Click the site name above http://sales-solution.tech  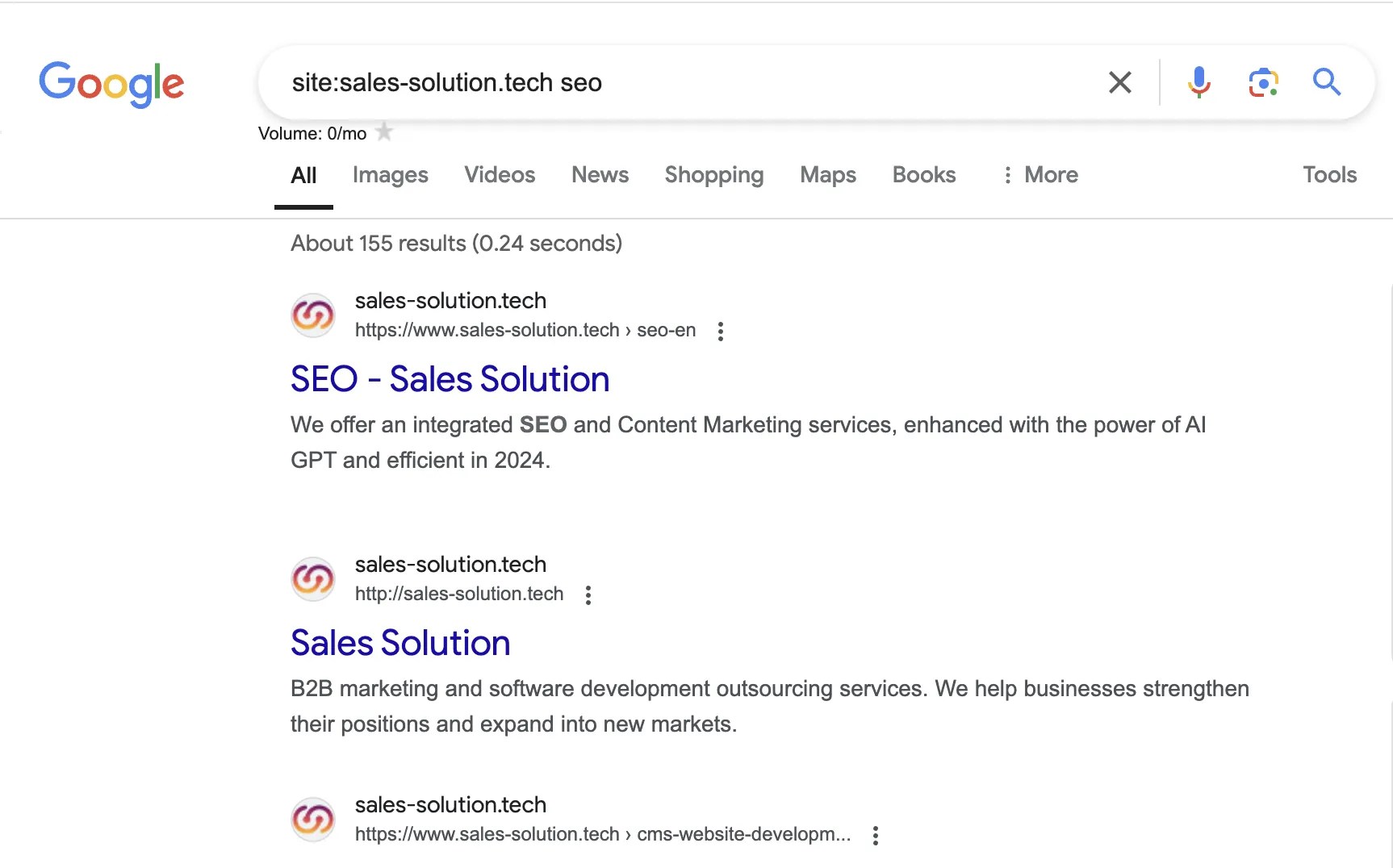pyautogui.click(x=450, y=565)
